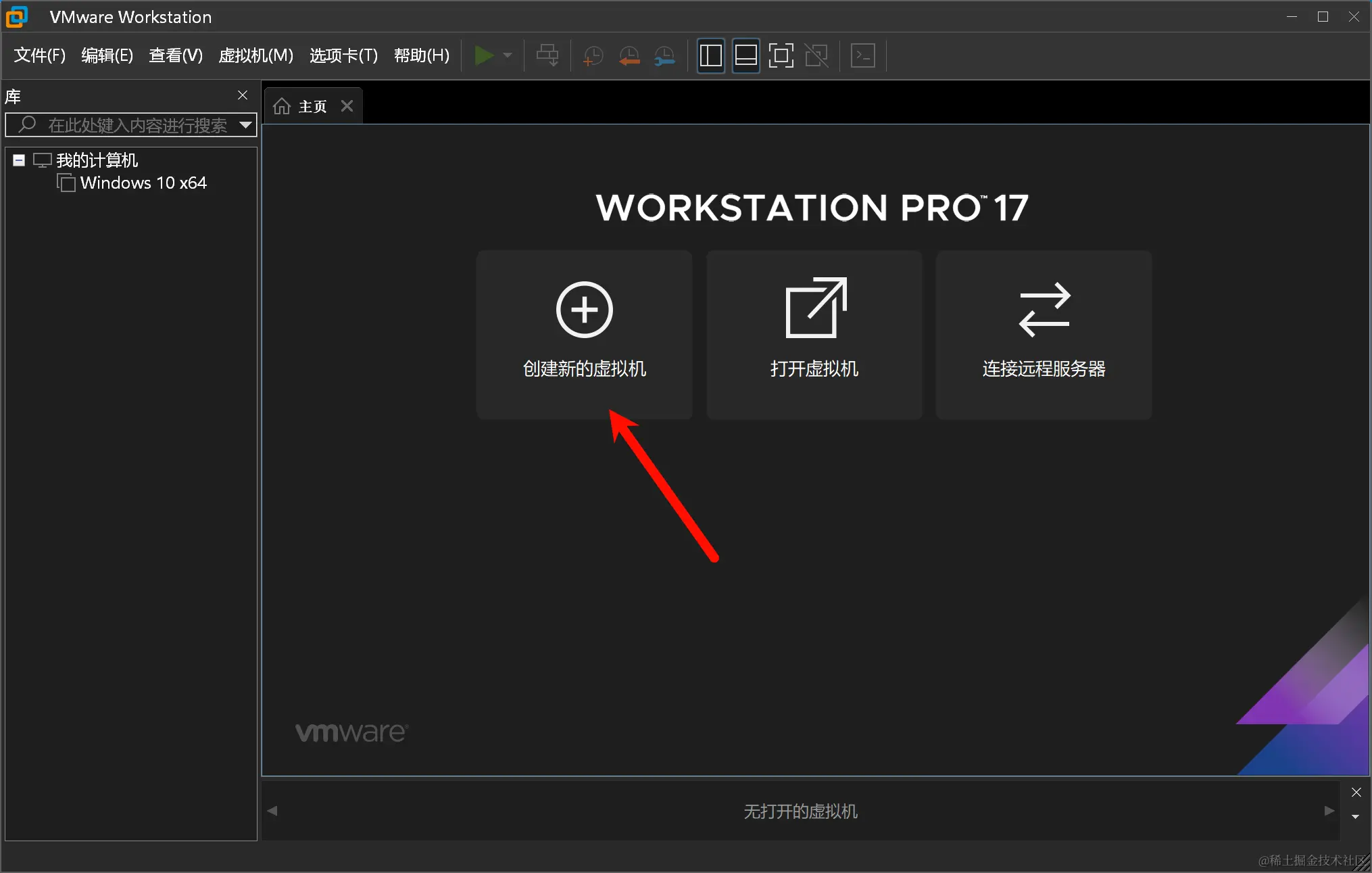Collapse the 我的计算机 tree node
The width and height of the screenshot is (1372, 873).
[x=19, y=160]
